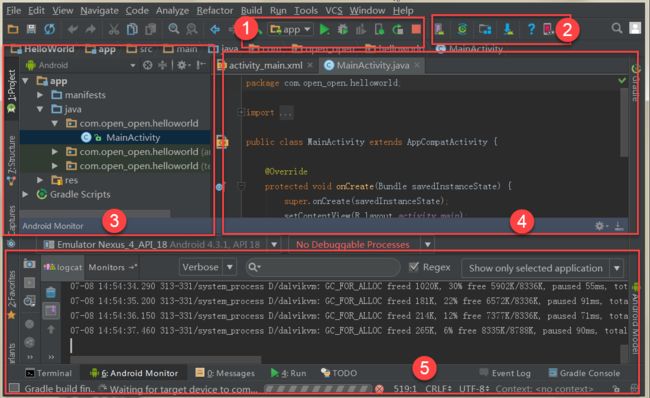The width and height of the screenshot is (650, 398).
Task: Open the Event Log
Action: point(505,373)
